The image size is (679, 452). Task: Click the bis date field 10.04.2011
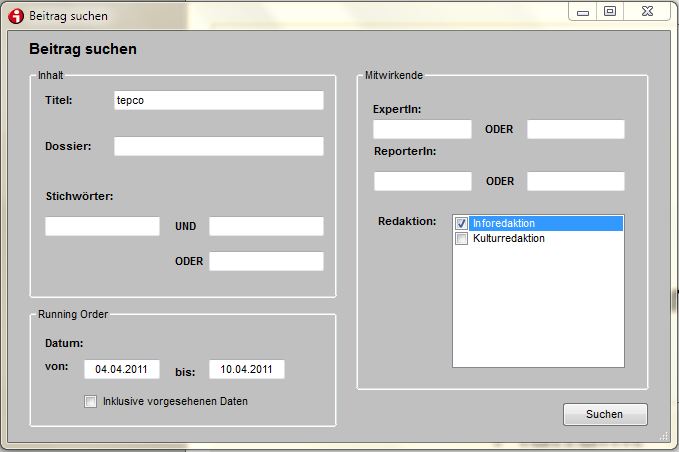[x=247, y=369]
